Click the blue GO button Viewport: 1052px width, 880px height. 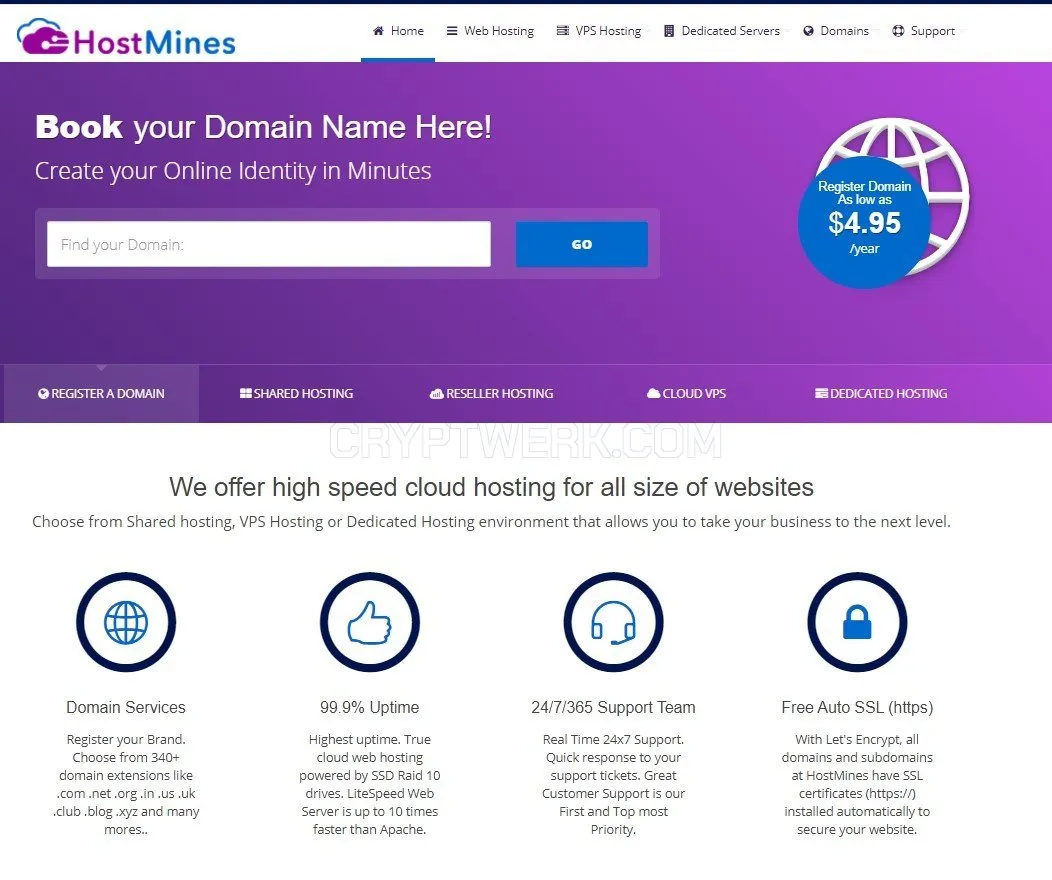582,244
